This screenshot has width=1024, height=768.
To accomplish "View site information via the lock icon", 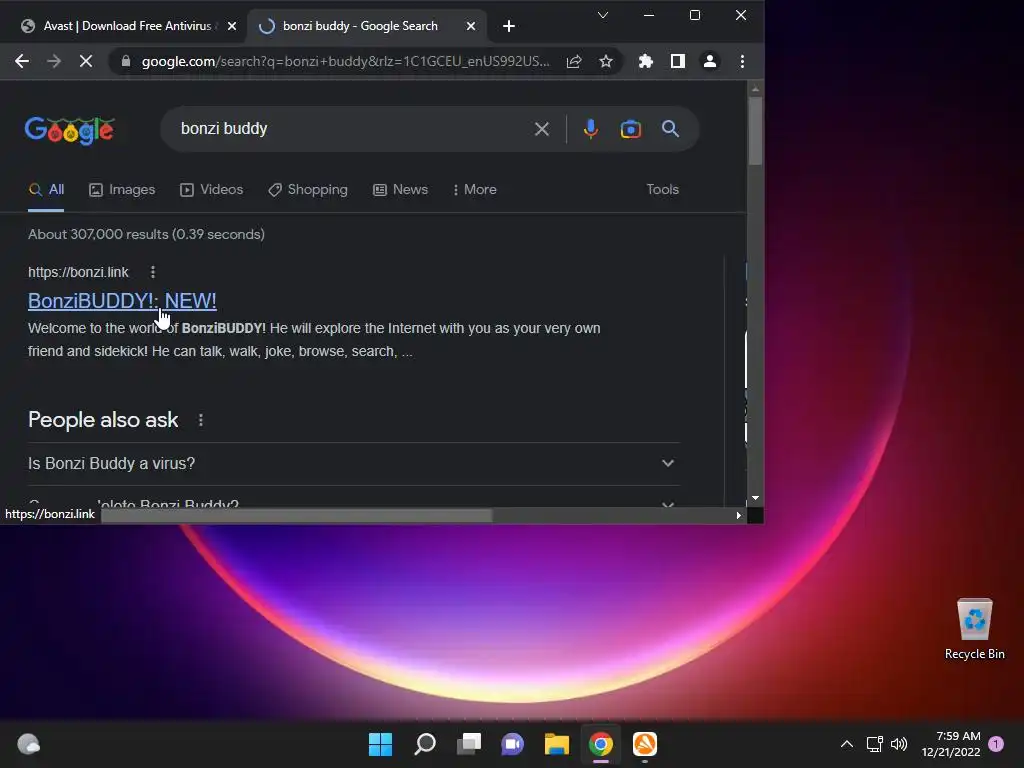I will (x=126, y=61).
